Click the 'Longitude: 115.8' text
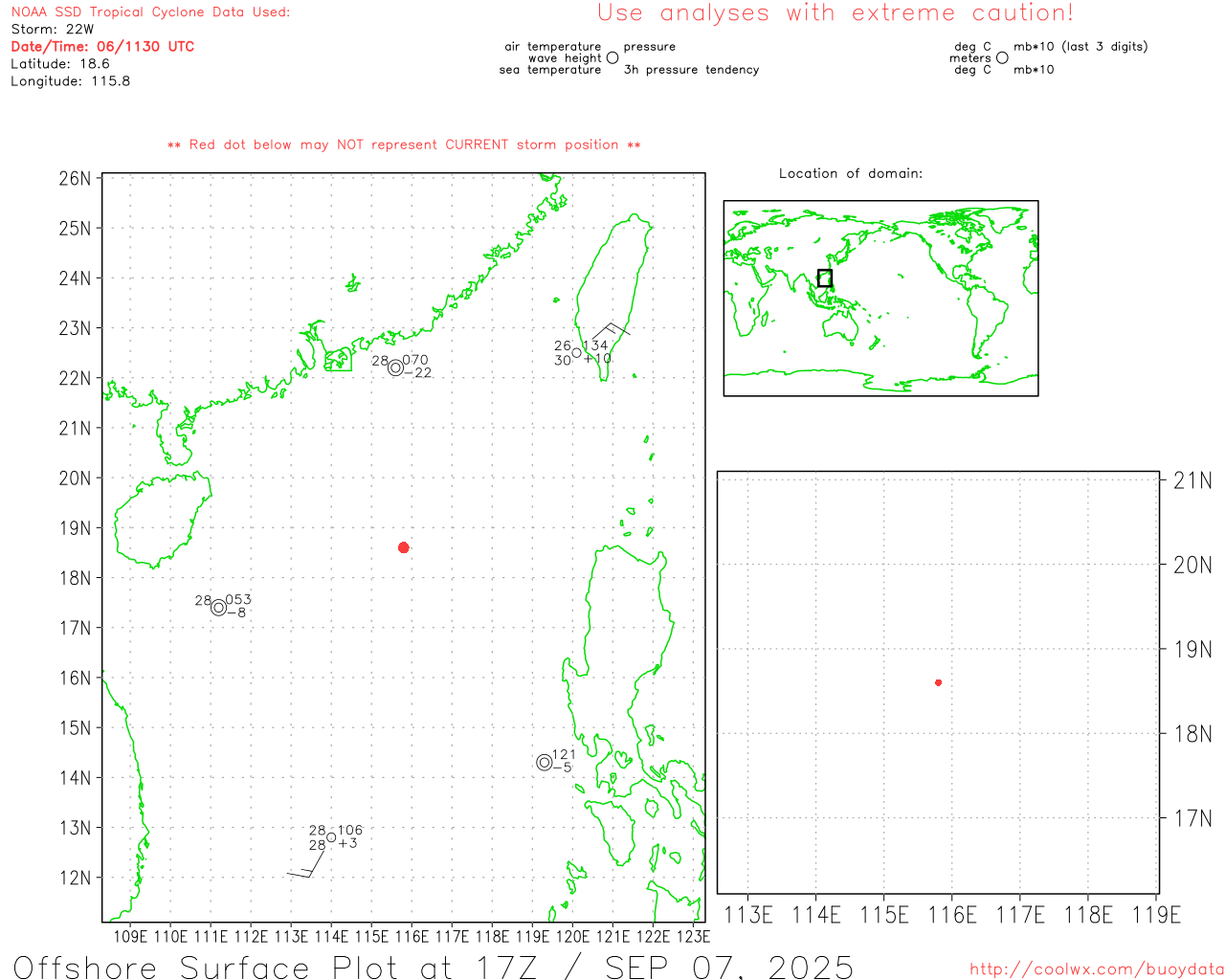This screenshot has height=980, width=1225. (x=71, y=81)
